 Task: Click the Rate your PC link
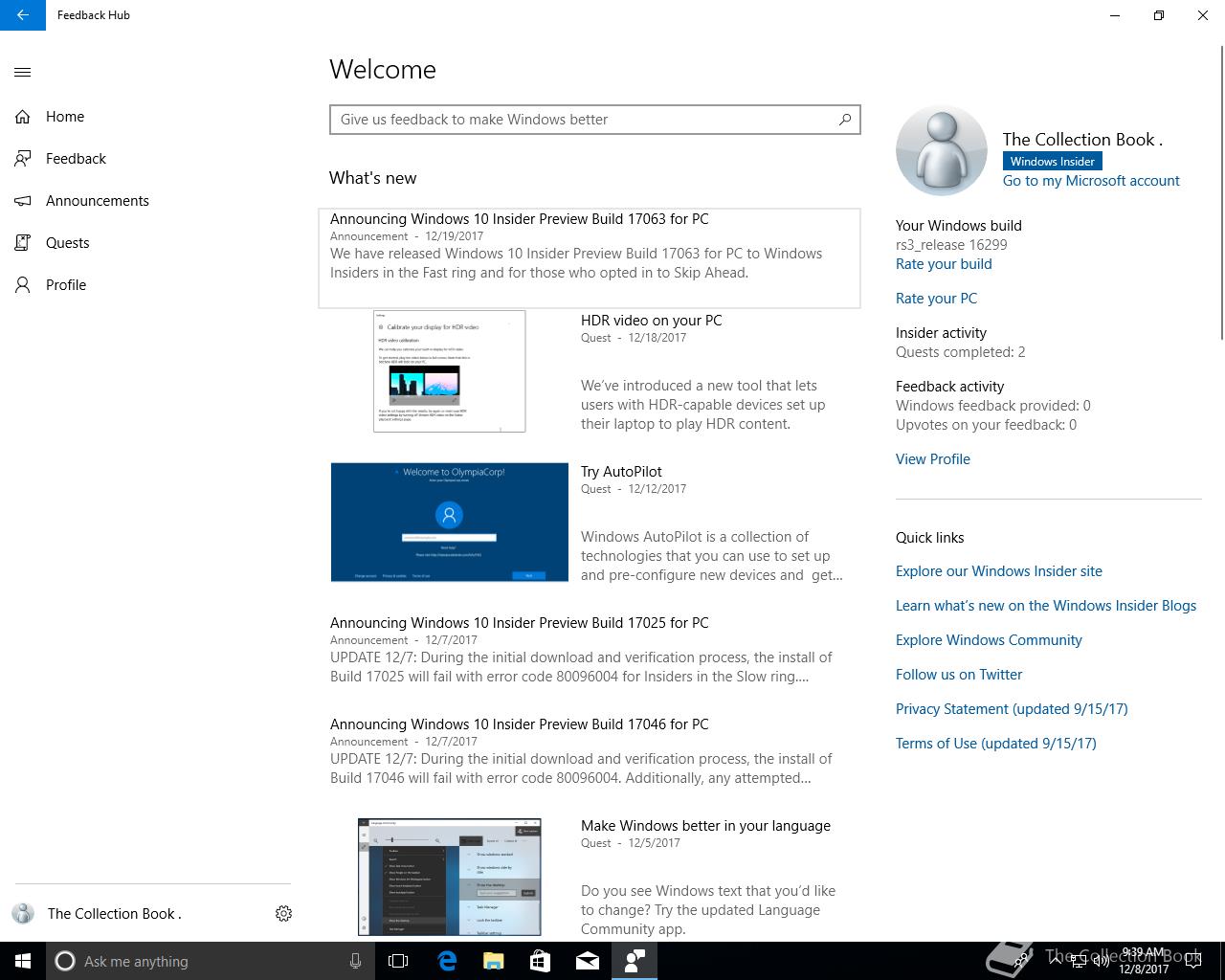[x=936, y=299]
